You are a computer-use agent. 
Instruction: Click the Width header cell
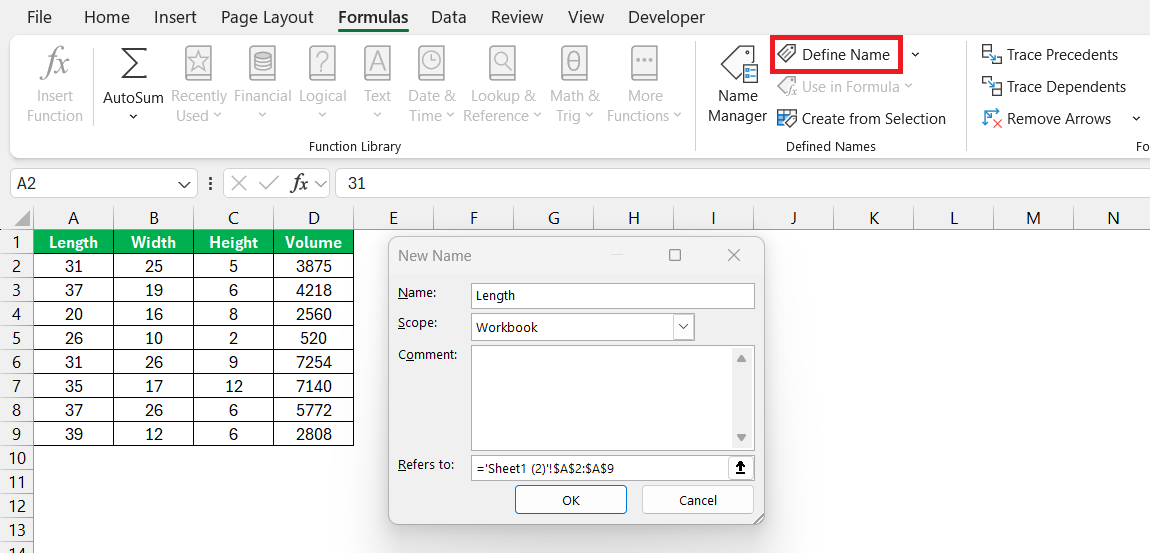(x=153, y=242)
